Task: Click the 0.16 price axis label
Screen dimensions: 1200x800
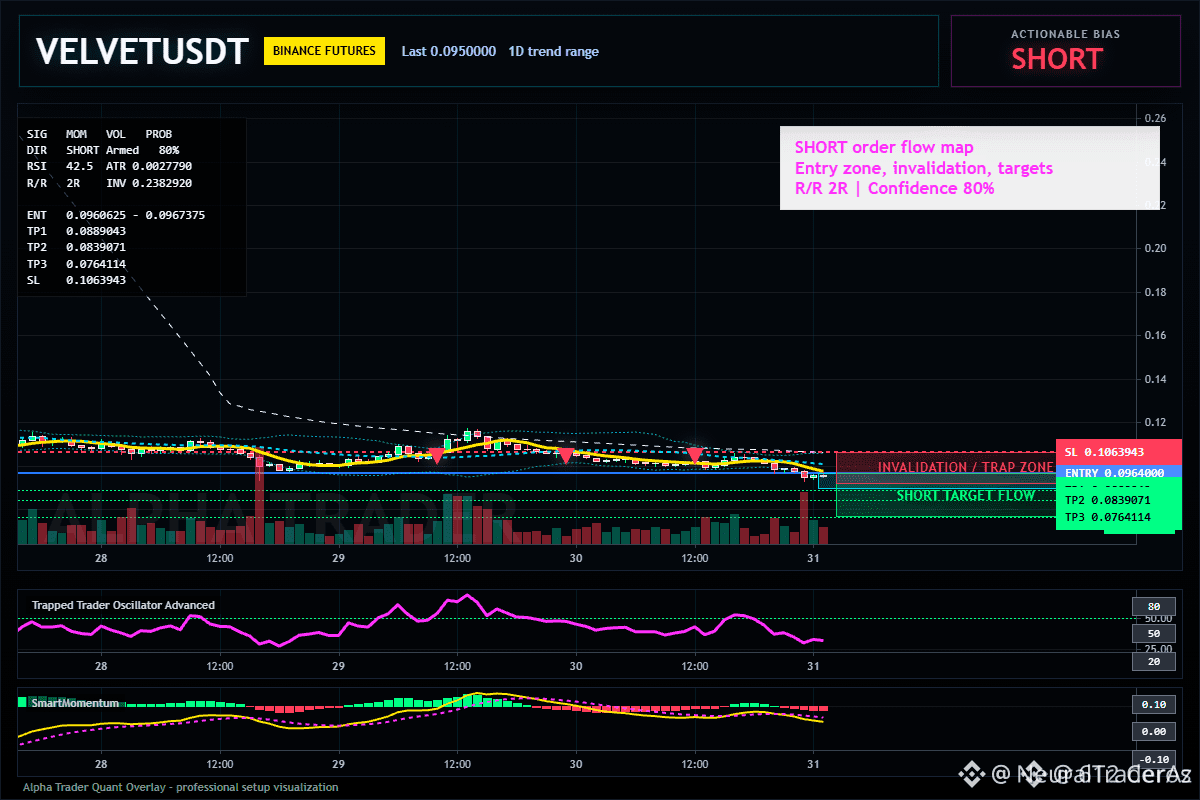Action: tap(1155, 335)
